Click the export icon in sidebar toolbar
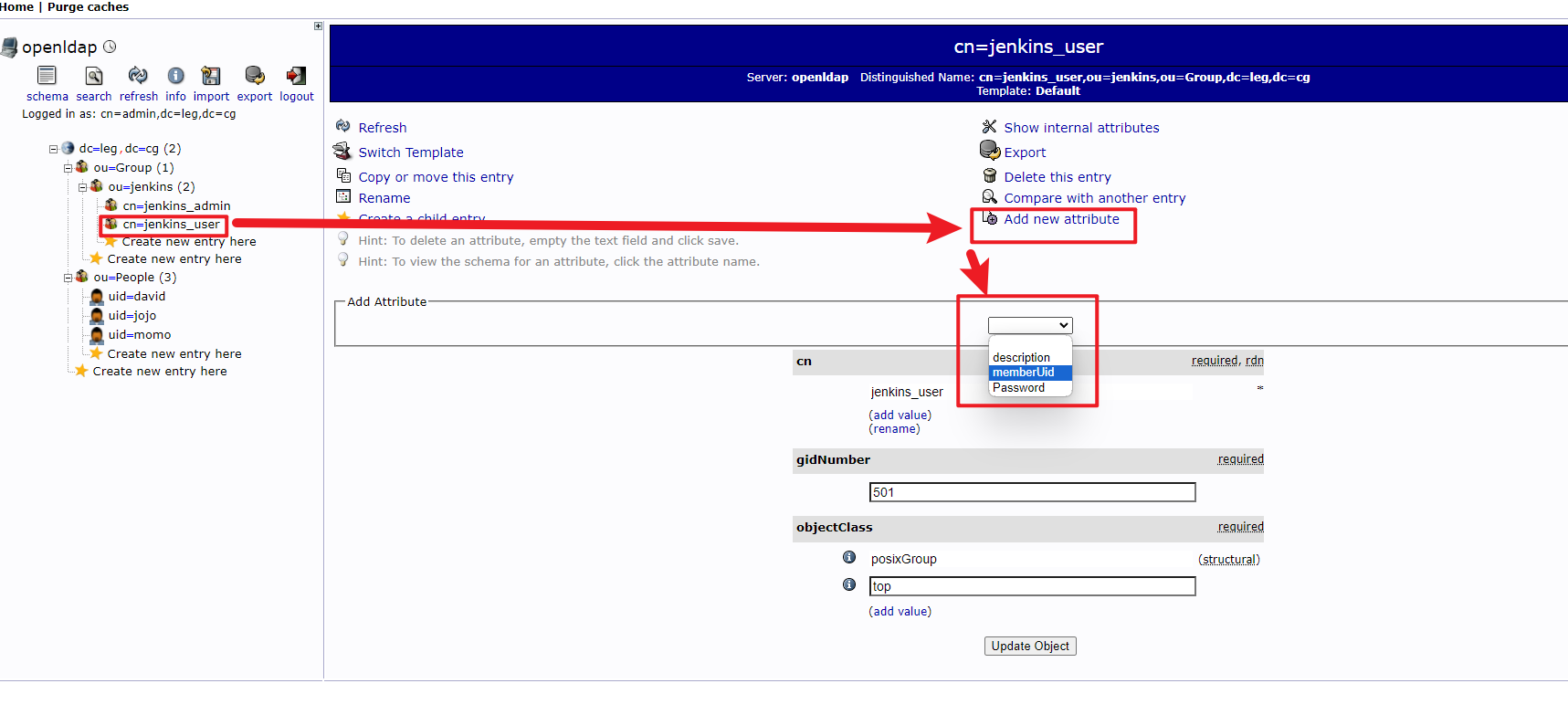The width and height of the screenshot is (1568, 715). click(x=255, y=76)
